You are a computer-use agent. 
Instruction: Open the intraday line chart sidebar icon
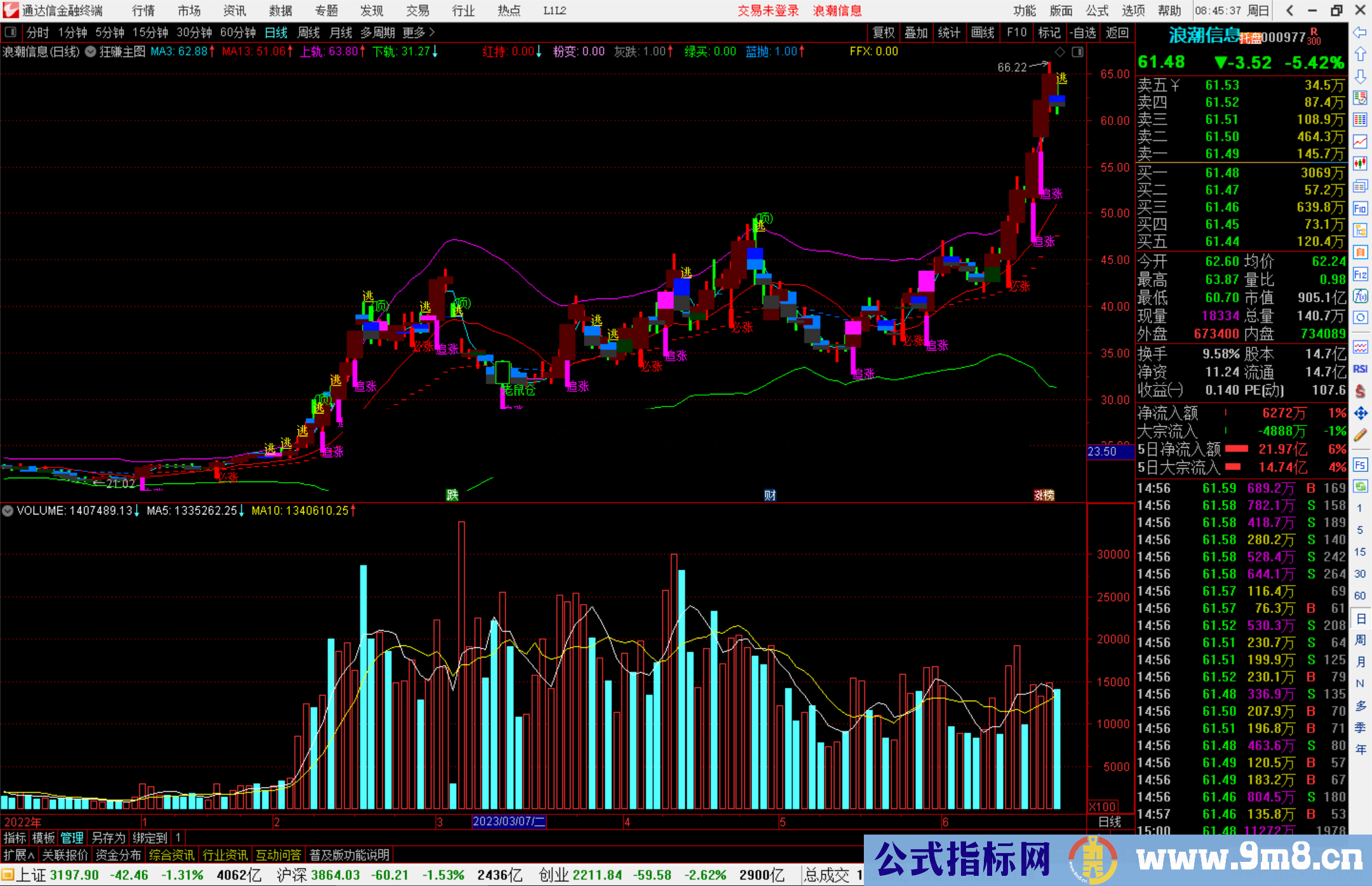click(x=1360, y=141)
